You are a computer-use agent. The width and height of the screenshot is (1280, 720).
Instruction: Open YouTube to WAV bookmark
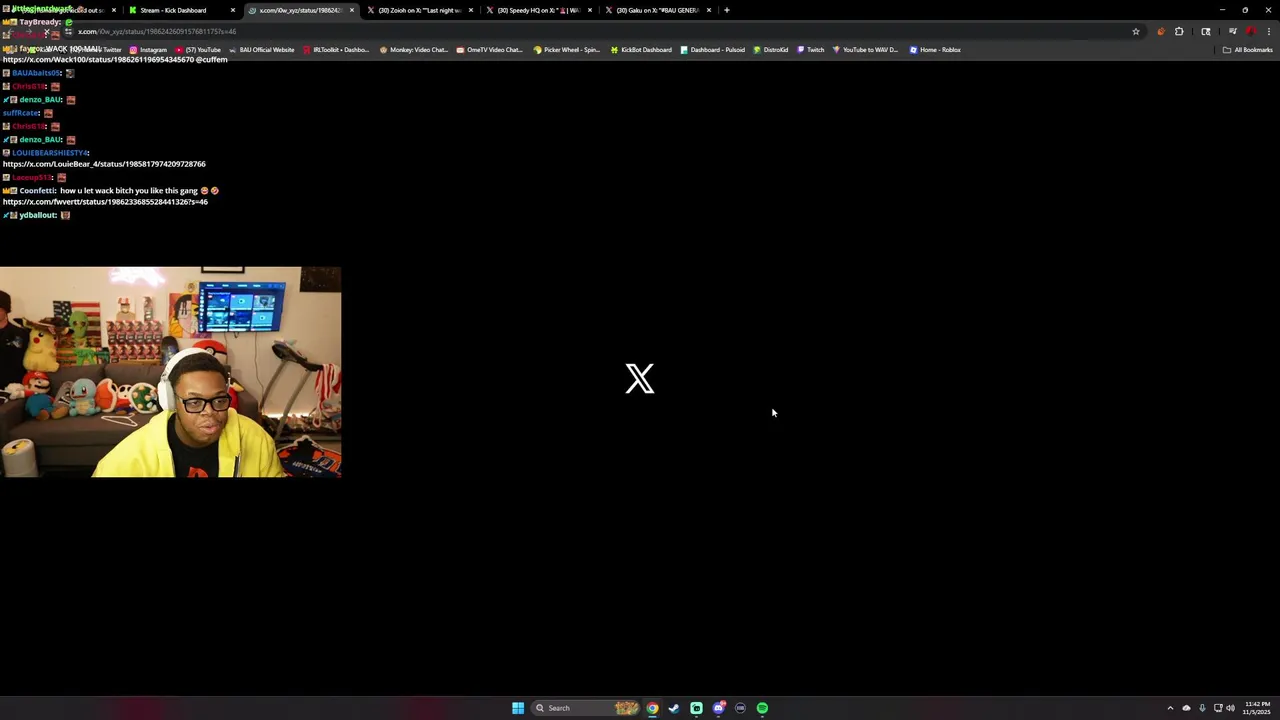tap(865, 49)
